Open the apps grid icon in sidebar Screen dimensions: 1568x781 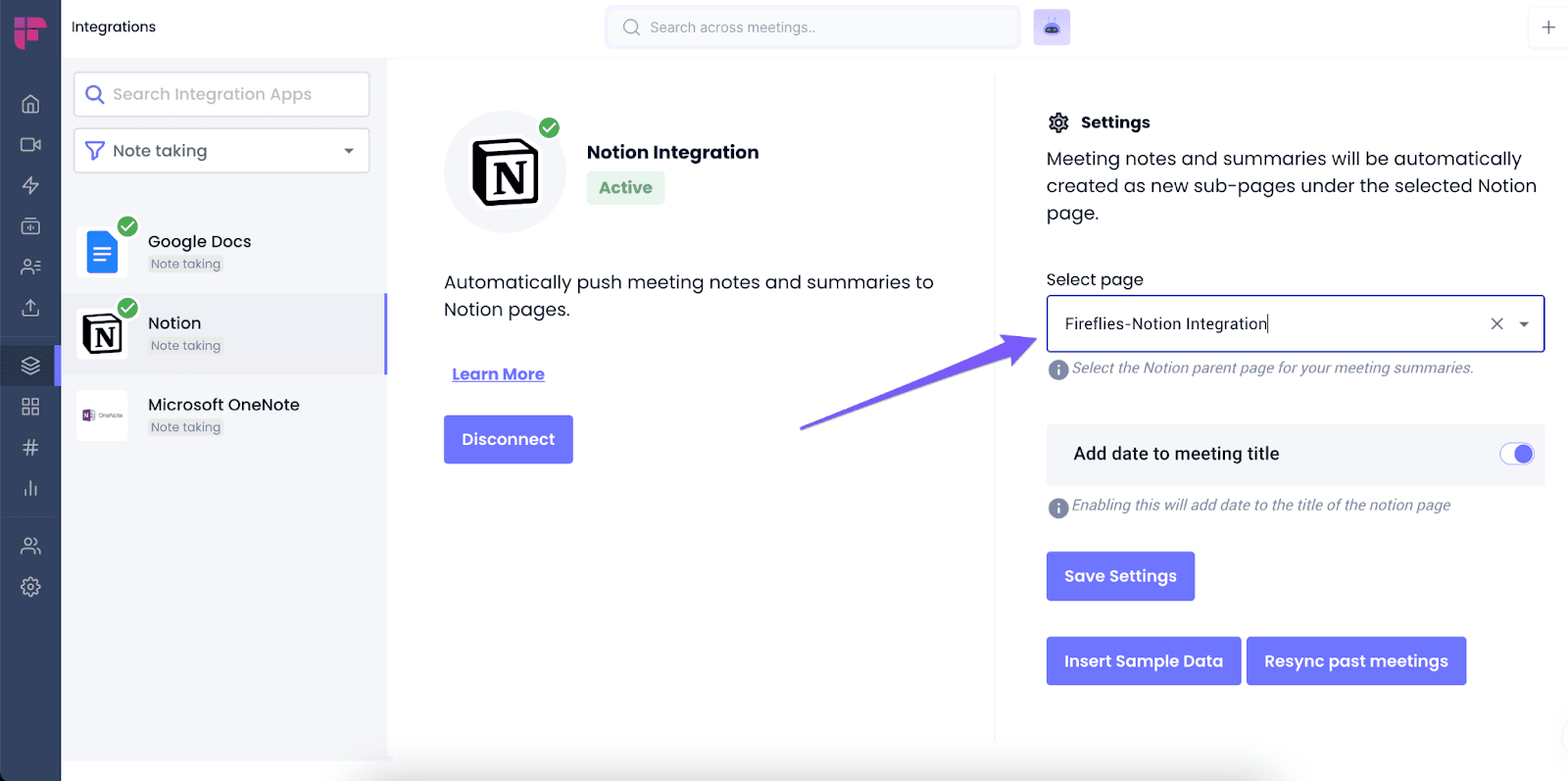tap(30, 407)
